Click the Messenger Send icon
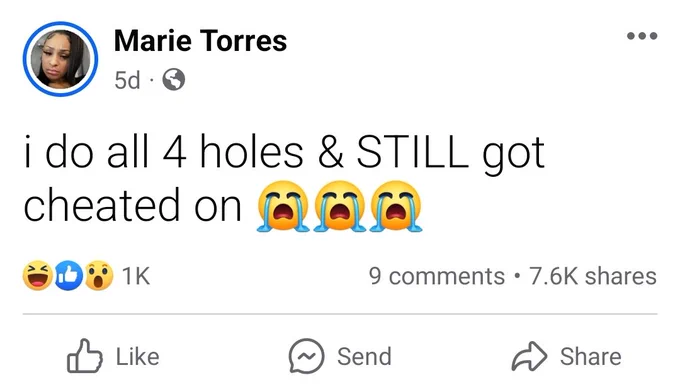This screenshot has height=392, width=680. [x=306, y=356]
